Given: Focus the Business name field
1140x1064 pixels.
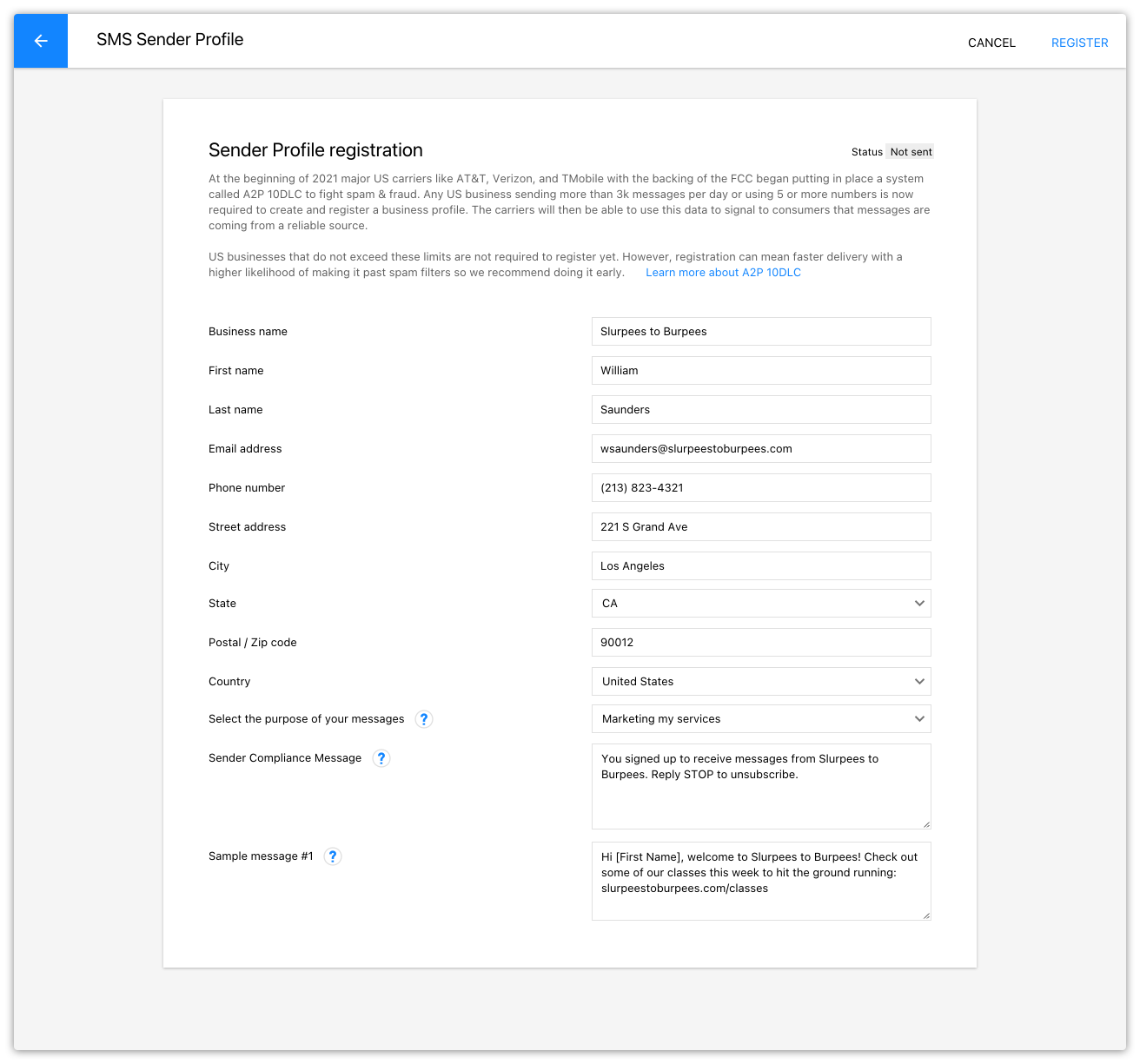Looking at the screenshot, I should [761, 332].
